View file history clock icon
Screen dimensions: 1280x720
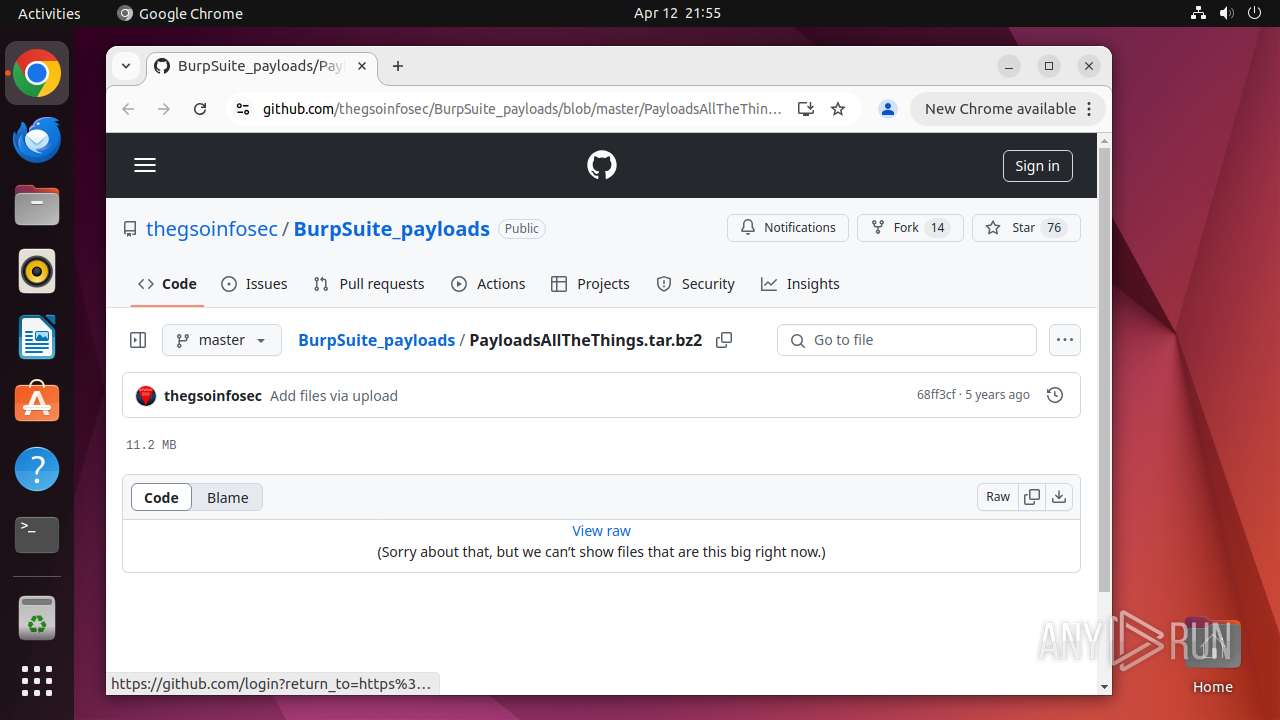[1054, 396]
